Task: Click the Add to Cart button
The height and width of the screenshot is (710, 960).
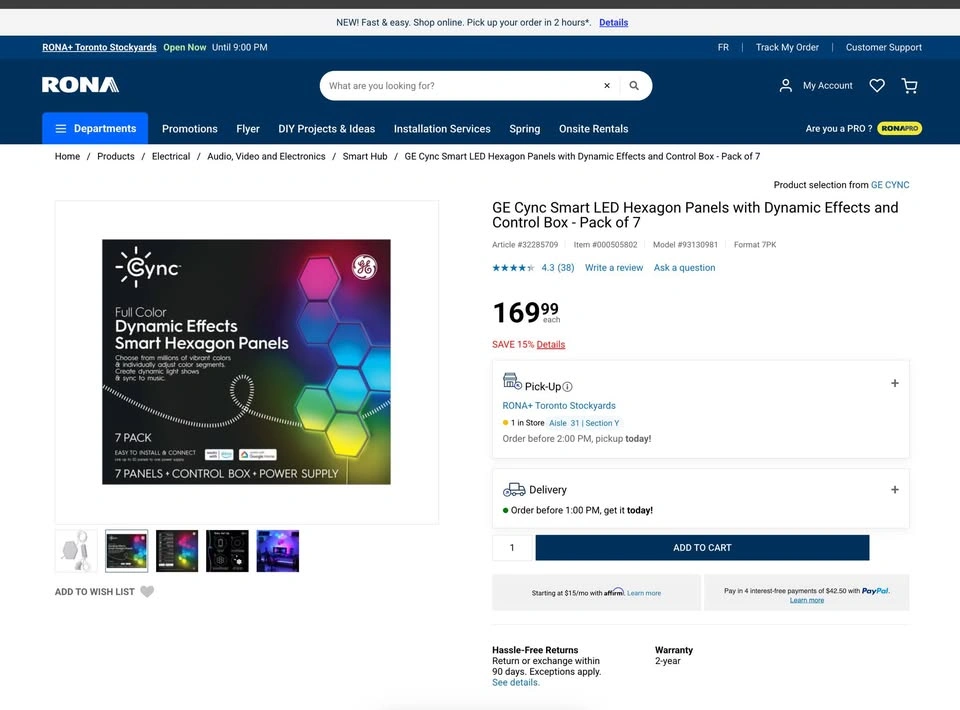Action: [702, 548]
